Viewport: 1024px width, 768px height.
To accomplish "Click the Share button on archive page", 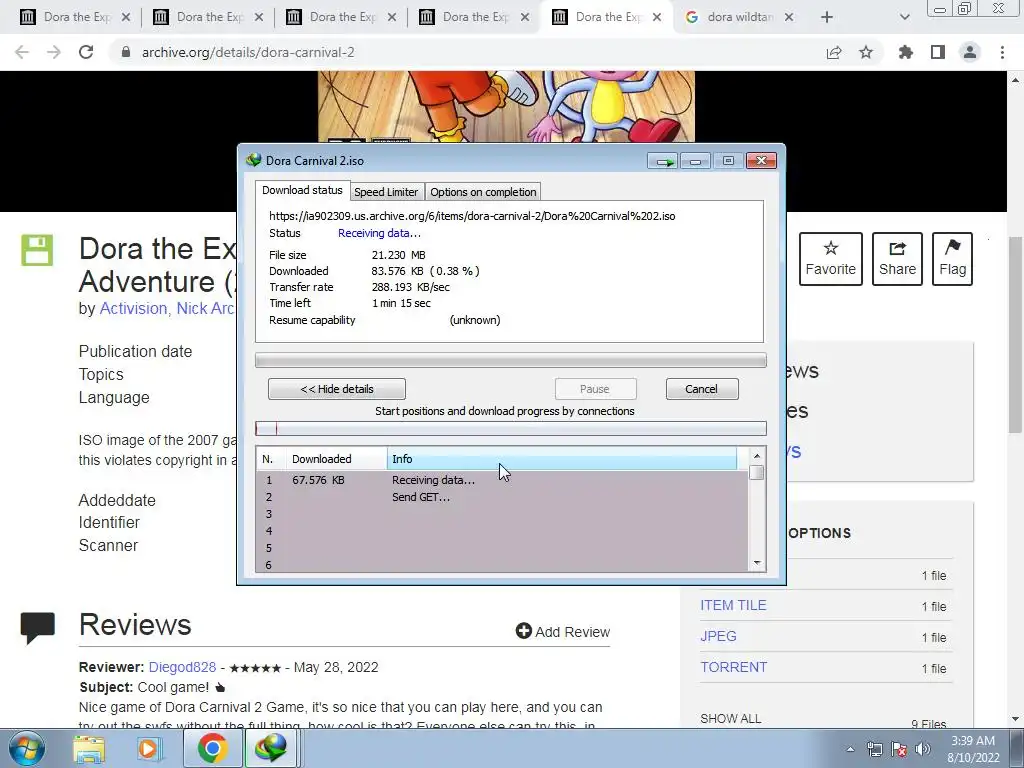I will [897, 259].
